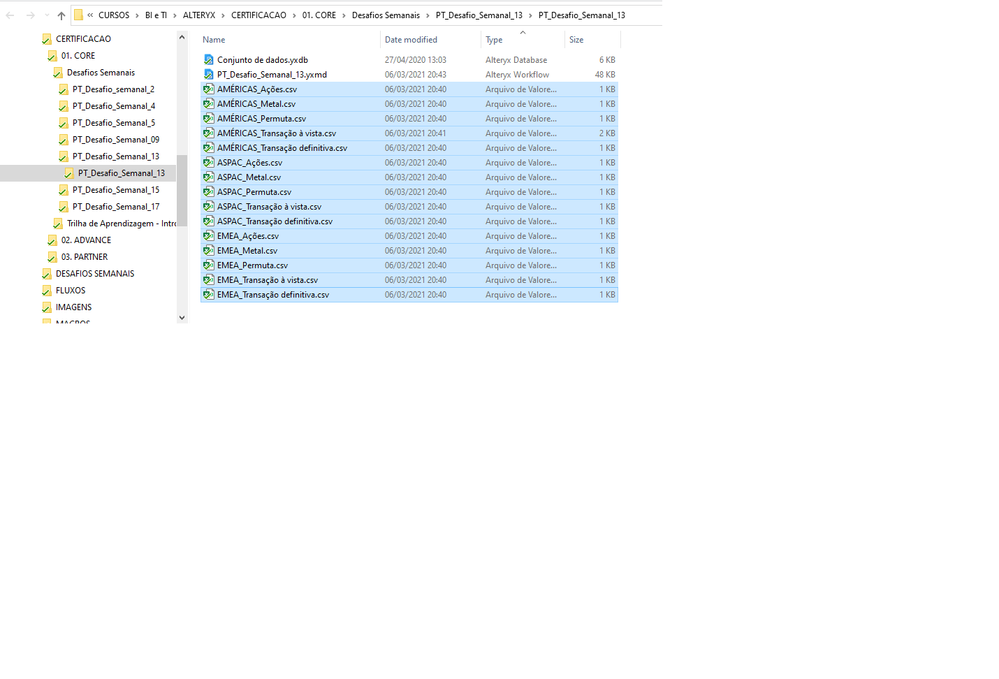Click the Forward navigation arrow
Viewport: 999px width, 679px height.
tap(30, 15)
